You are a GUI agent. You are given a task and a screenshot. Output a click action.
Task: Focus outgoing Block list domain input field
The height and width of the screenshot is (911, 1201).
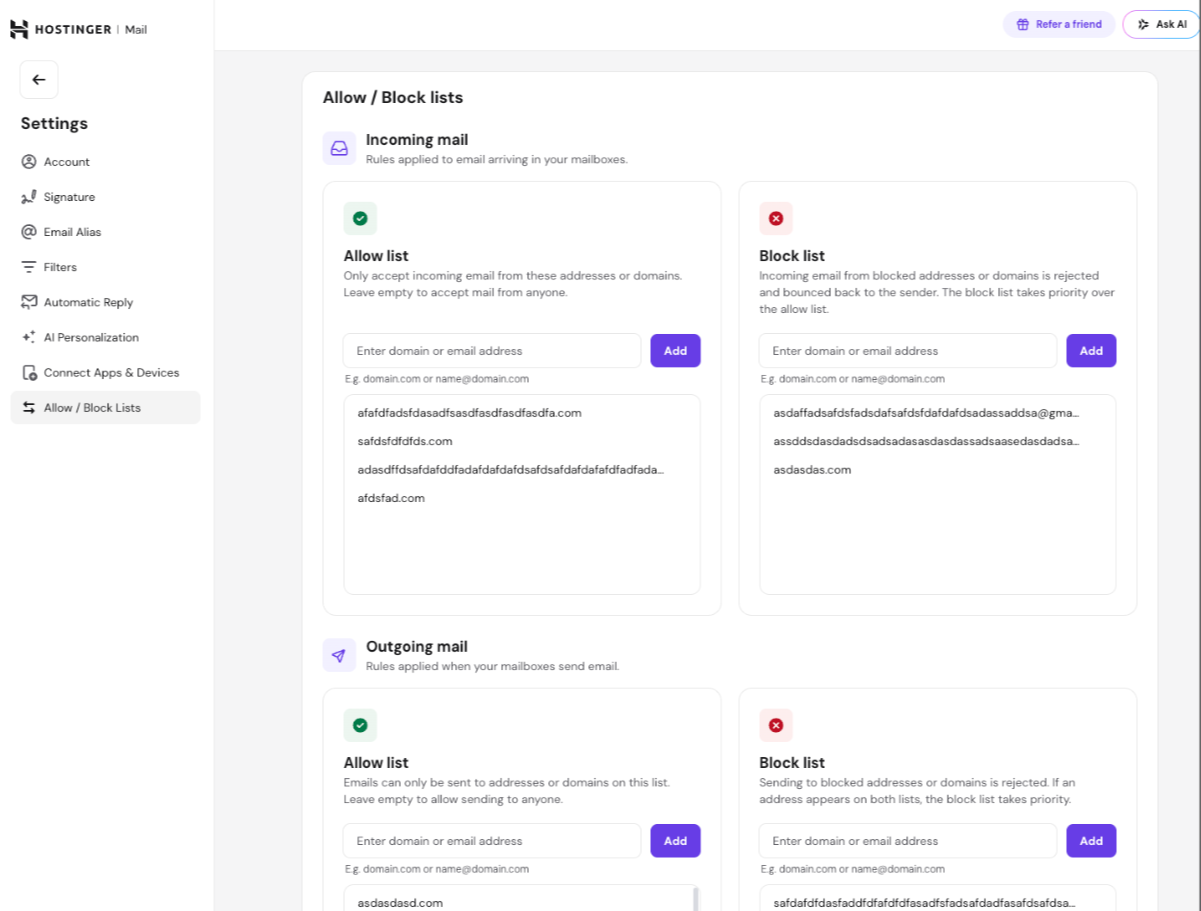click(x=908, y=841)
